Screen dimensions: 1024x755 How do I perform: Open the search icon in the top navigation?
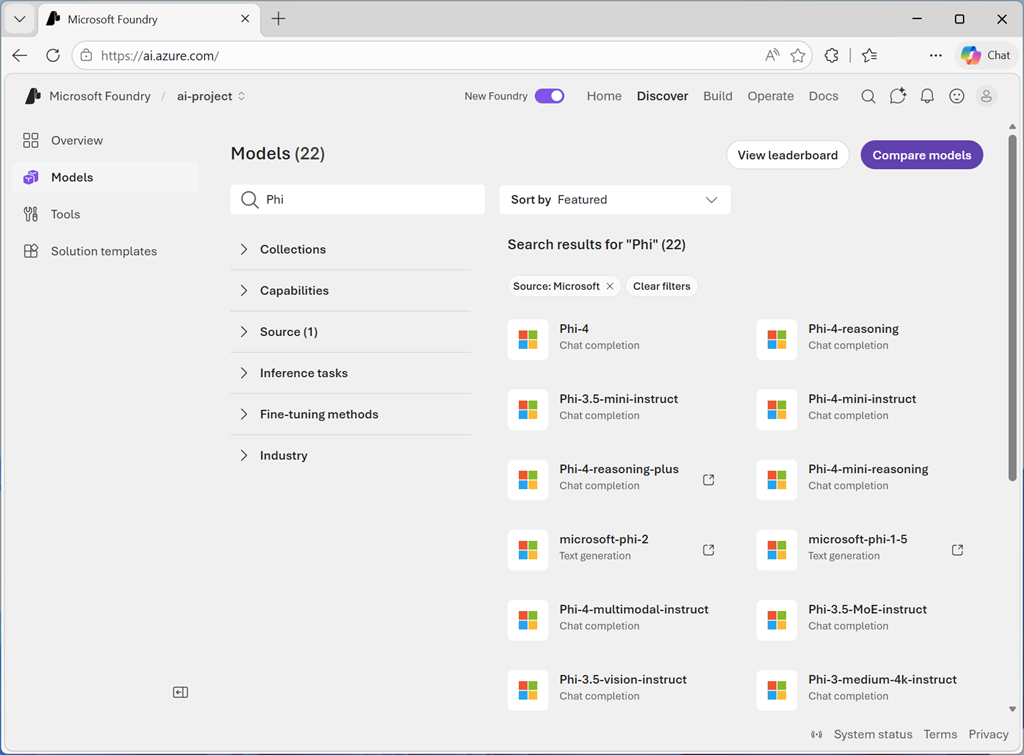point(868,96)
